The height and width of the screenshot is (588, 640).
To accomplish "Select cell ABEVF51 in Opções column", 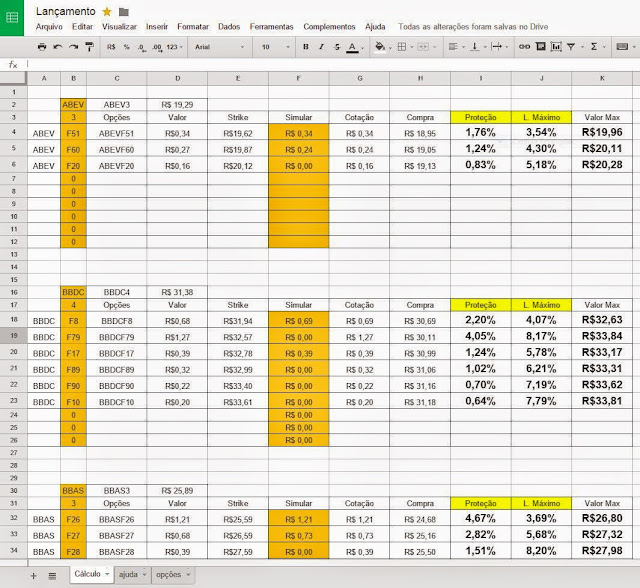I will (116, 133).
